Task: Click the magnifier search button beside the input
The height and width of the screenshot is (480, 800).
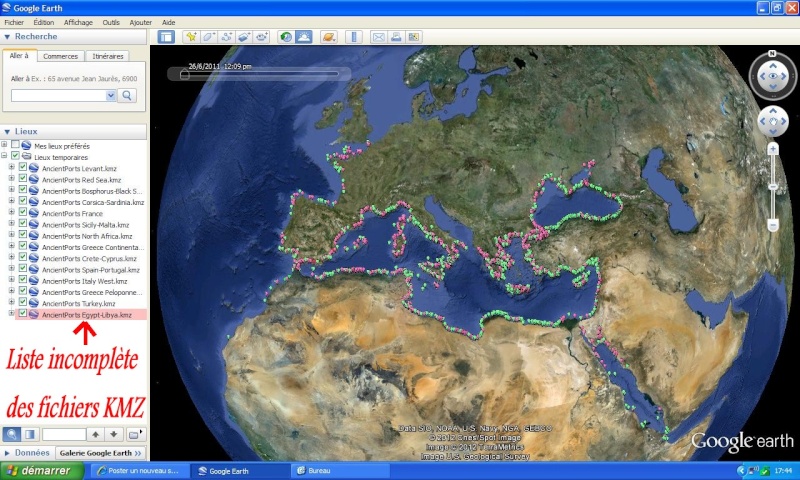Action: (127, 95)
